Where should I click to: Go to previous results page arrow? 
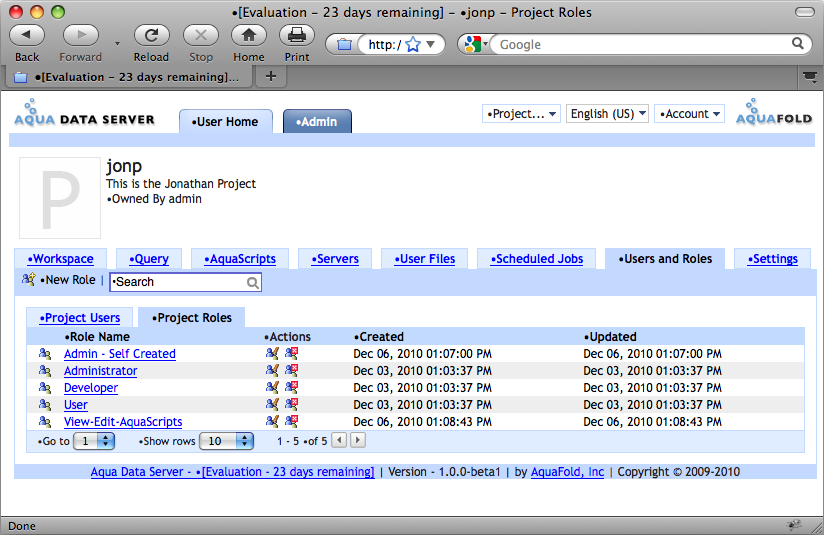tap(340, 440)
